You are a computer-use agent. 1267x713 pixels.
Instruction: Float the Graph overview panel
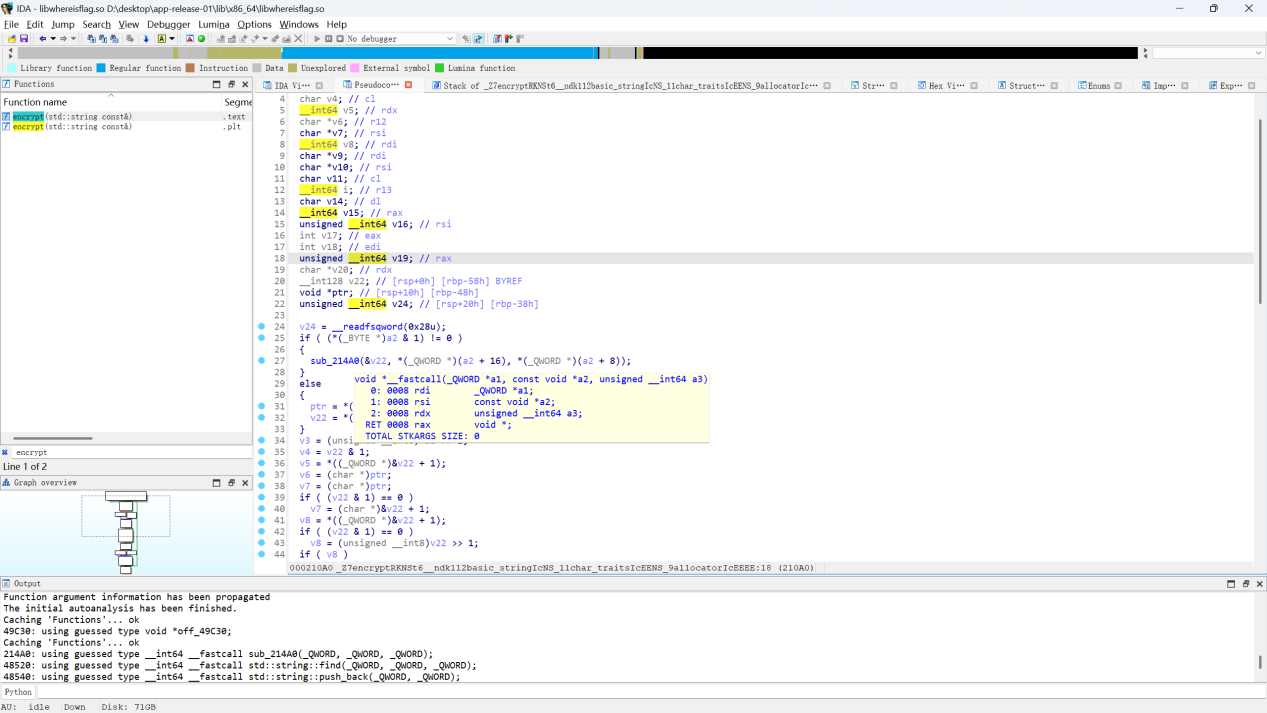[231, 482]
